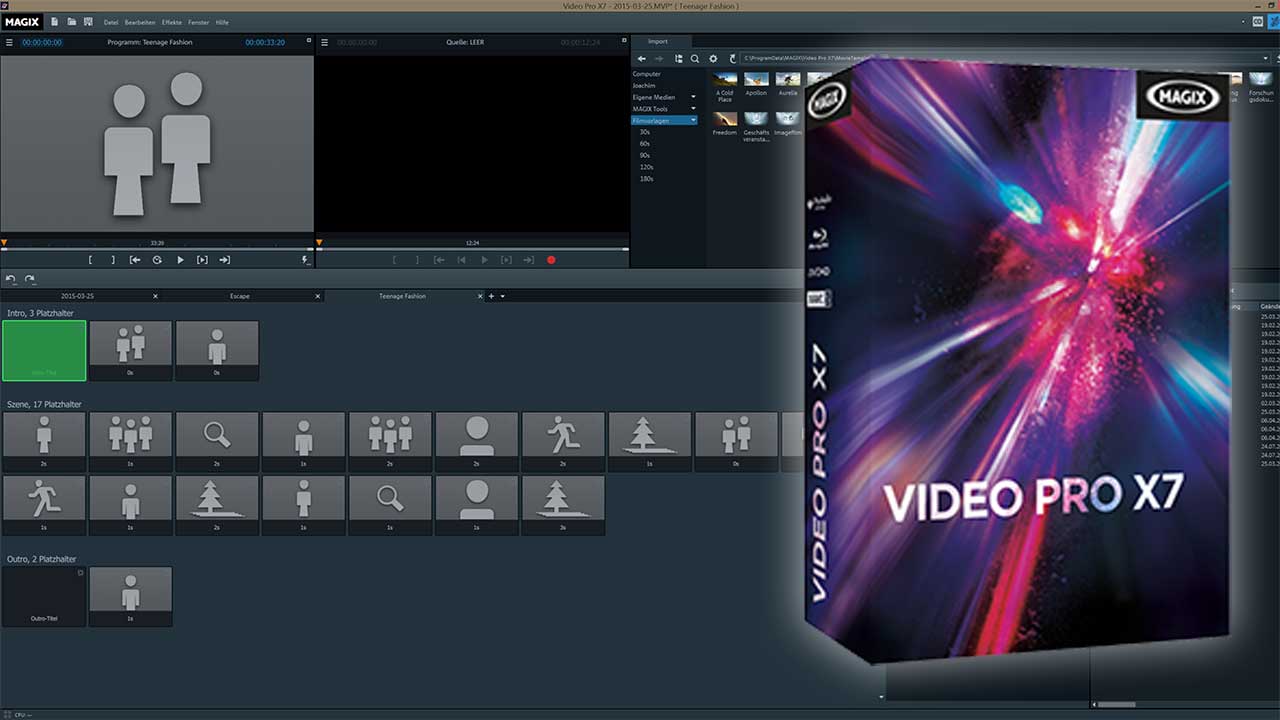Screen dimensions: 1280x720
Task: Expand the Eigene Medien folder arrow
Action: click(693, 97)
